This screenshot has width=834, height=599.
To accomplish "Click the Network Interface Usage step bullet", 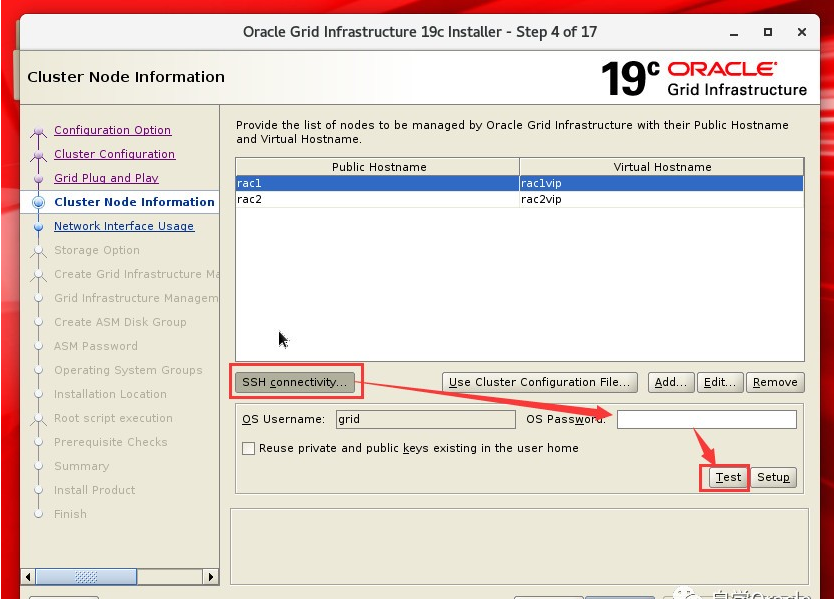I will tap(38, 227).
